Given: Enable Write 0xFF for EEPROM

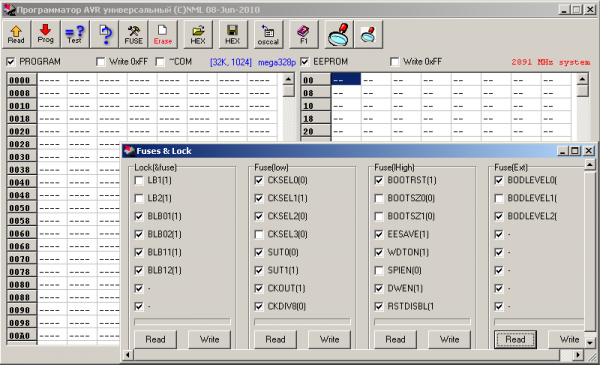Looking at the screenshot, I should (395, 62).
